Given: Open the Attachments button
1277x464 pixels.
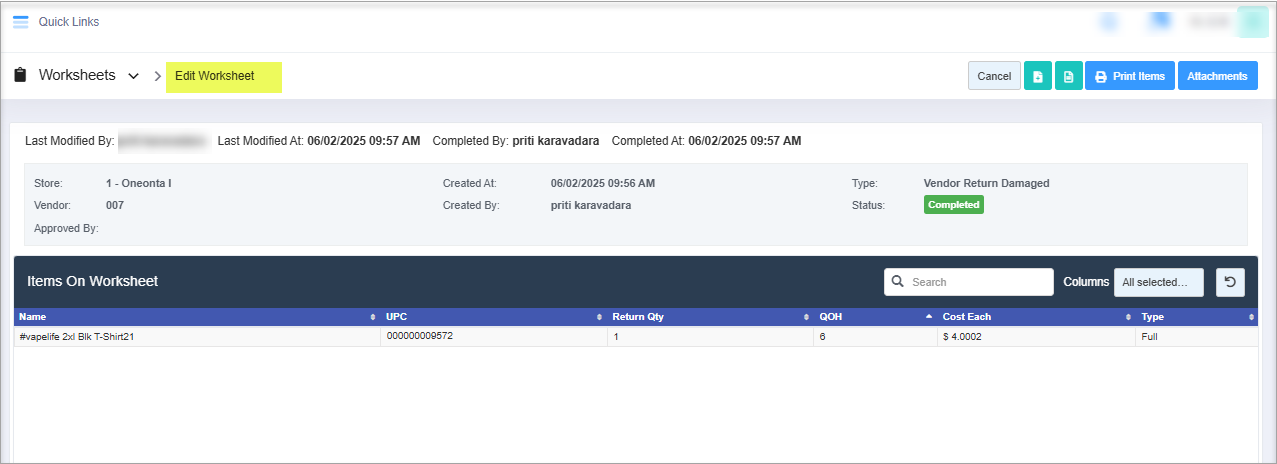Looking at the screenshot, I should (1217, 76).
